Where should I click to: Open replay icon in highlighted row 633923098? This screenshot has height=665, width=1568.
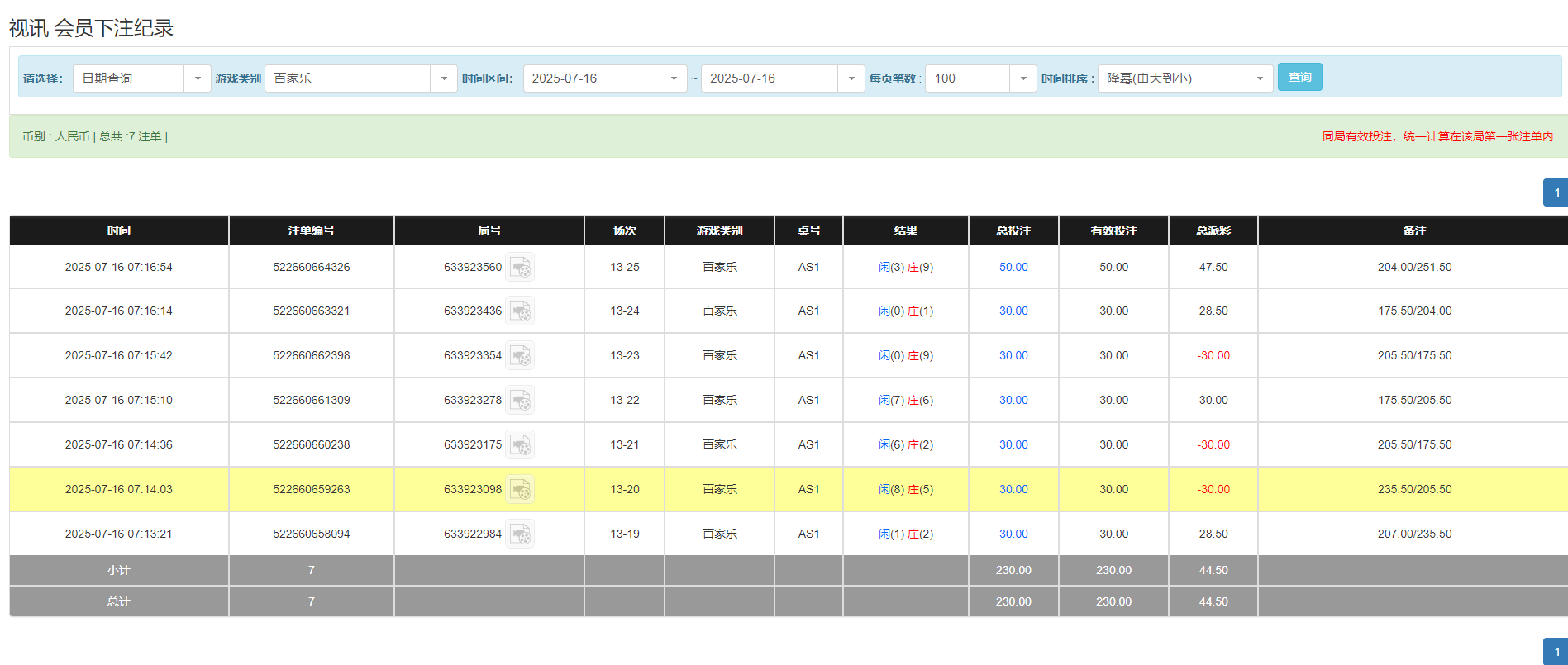(520, 490)
